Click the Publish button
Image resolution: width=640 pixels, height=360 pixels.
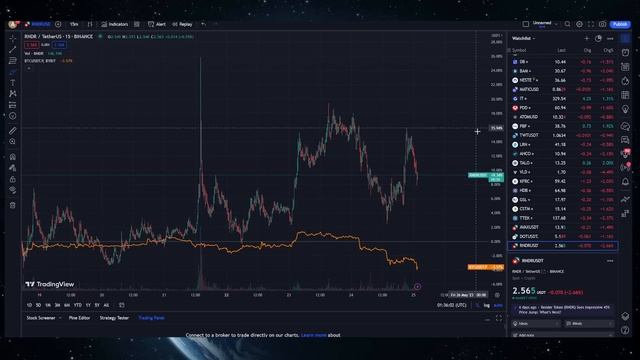620,24
